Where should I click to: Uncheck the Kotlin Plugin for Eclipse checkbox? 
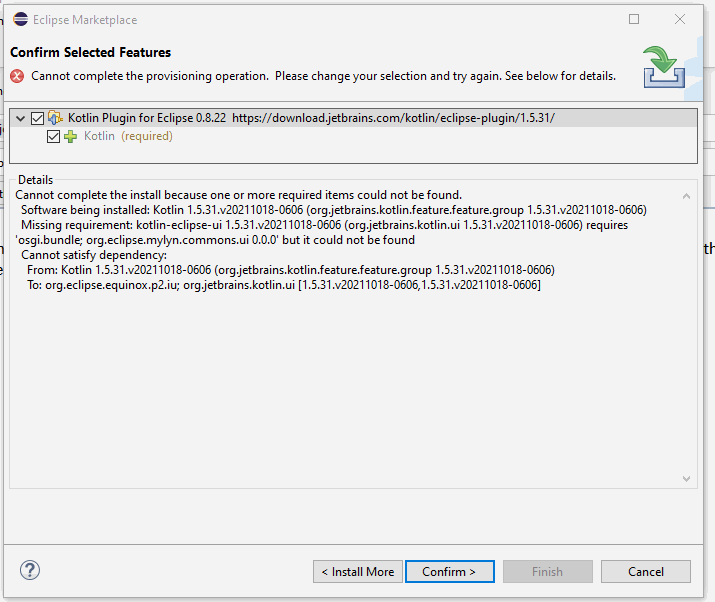point(37,119)
